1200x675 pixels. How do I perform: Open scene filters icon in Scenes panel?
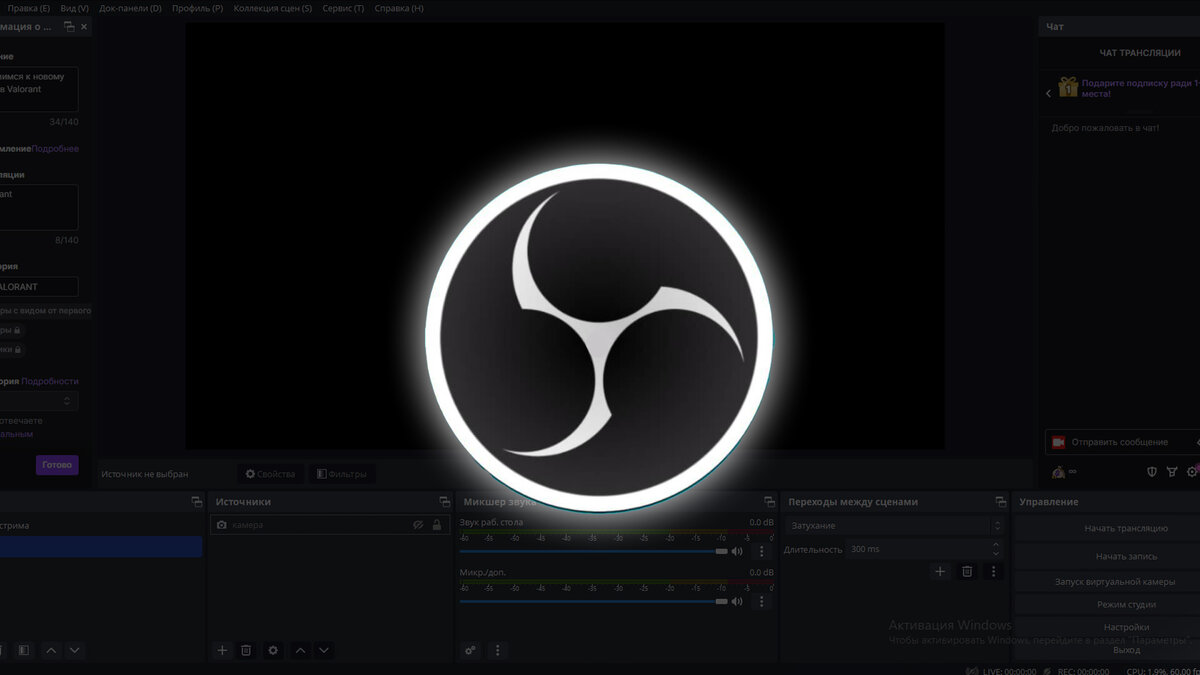(x=24, y=650)
